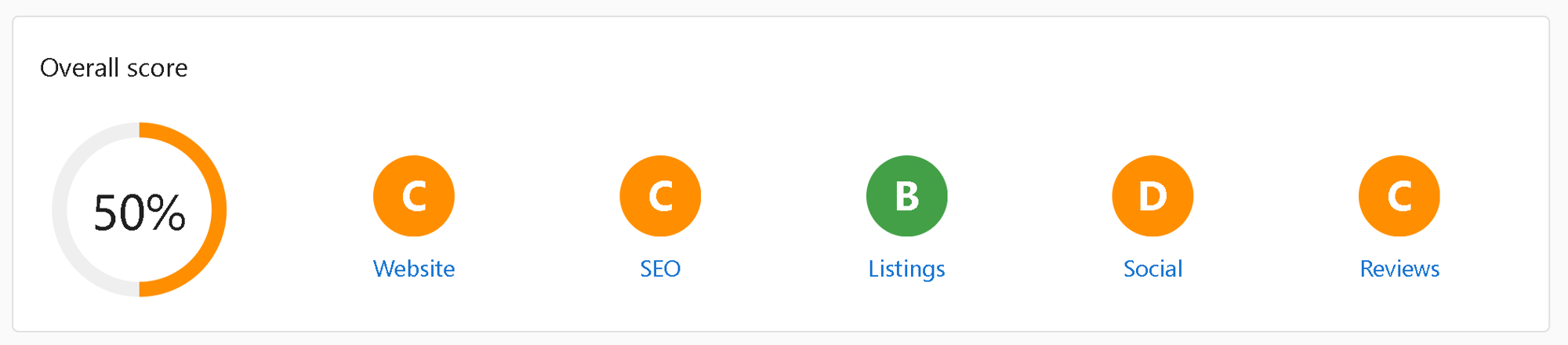Image resolution: width=1568 pixels, height=345 pixels.
Task: Open the SEO link
Action: (x=660, y=269)
